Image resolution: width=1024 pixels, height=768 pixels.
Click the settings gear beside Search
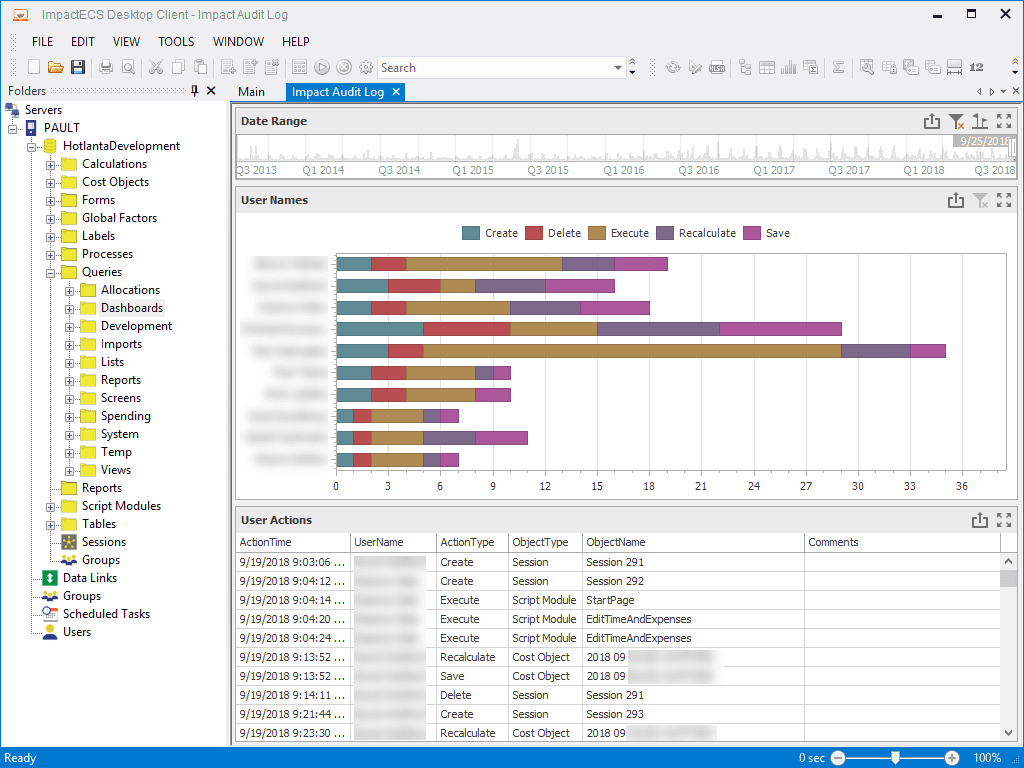[366, 67]
